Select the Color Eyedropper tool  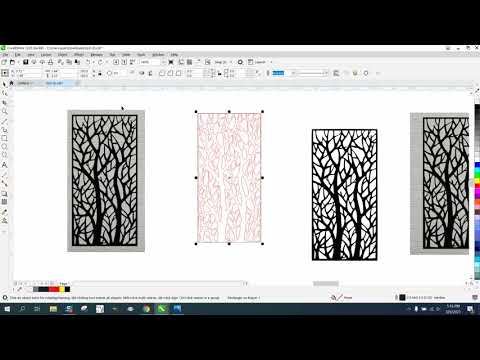pos(4,211)
